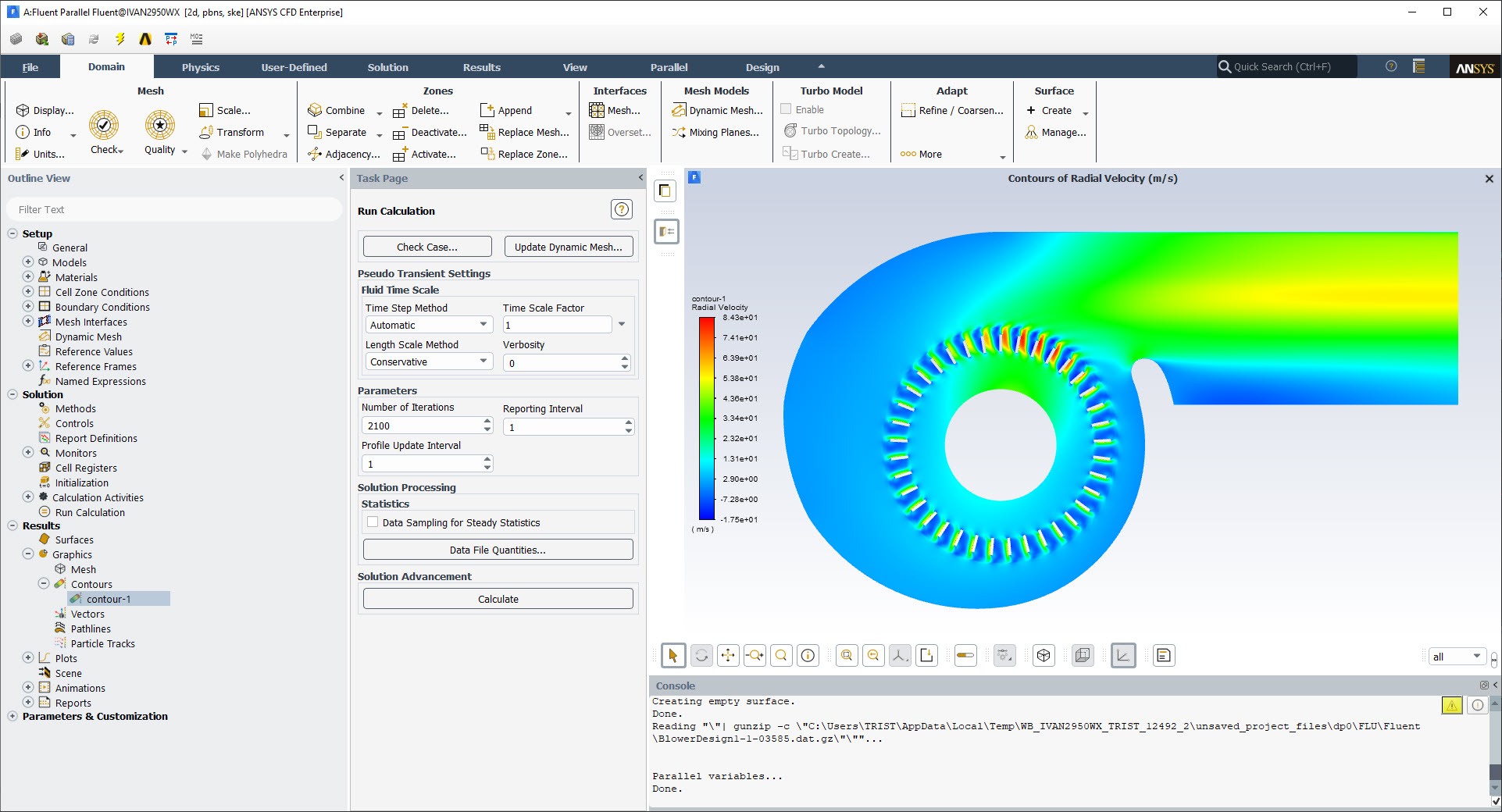Click the warning icon in the console
The height and width of the screenshot is (812, 1502).
(x=1452, y=705)
